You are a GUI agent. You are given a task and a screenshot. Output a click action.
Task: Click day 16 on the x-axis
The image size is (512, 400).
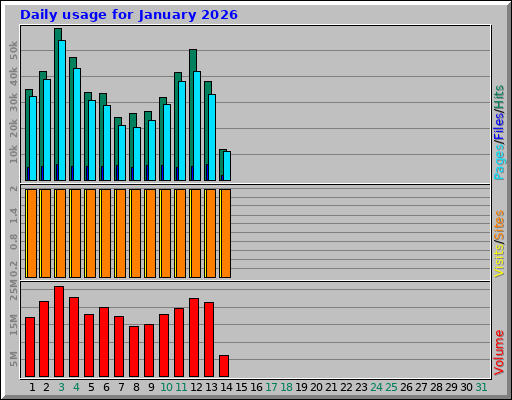tap(256, 387)
